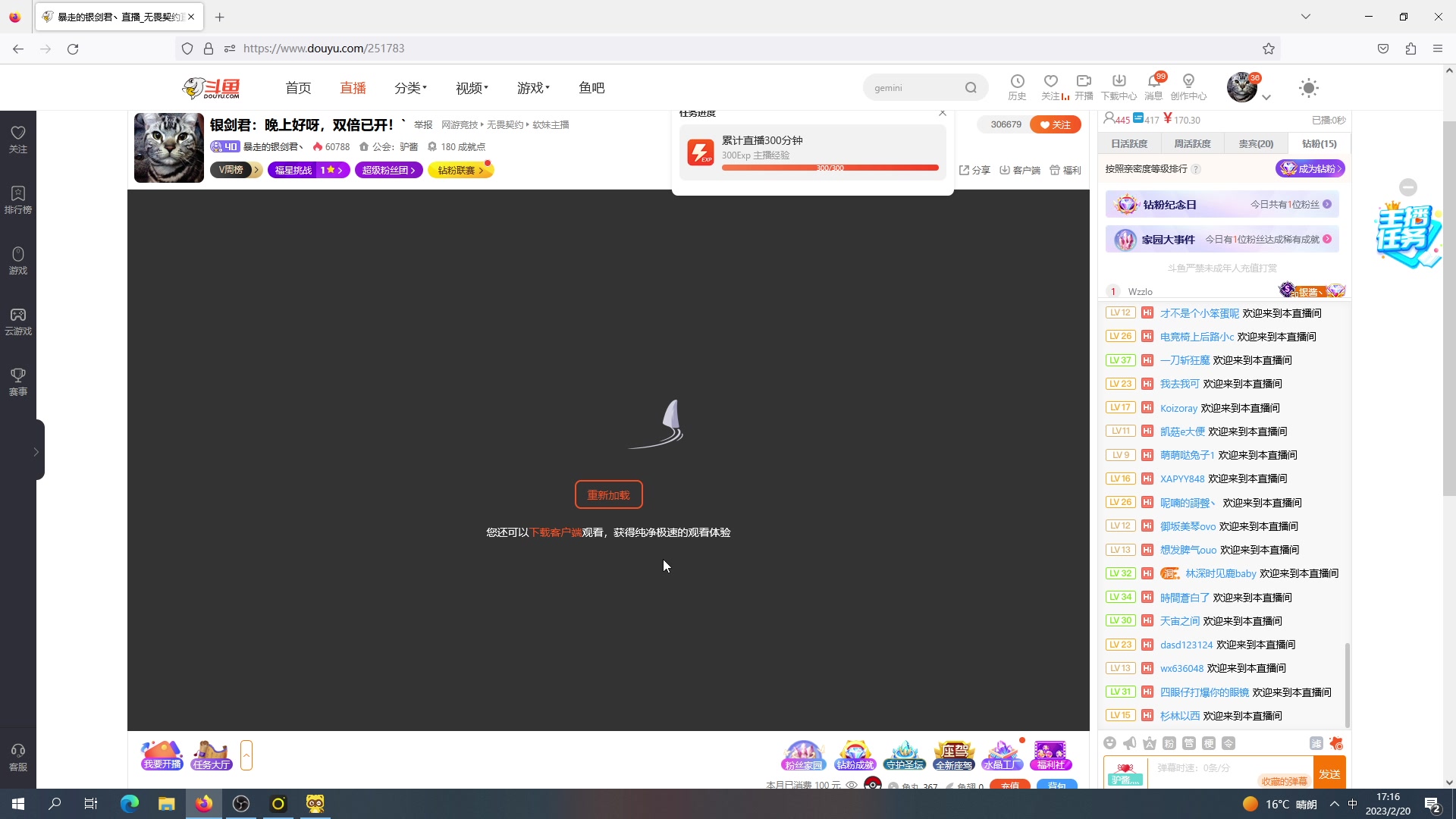Open the 历史 watch history
The height and width of the screenshot is (819, 1456).
pyautogui.click(x=1018, y=86)
